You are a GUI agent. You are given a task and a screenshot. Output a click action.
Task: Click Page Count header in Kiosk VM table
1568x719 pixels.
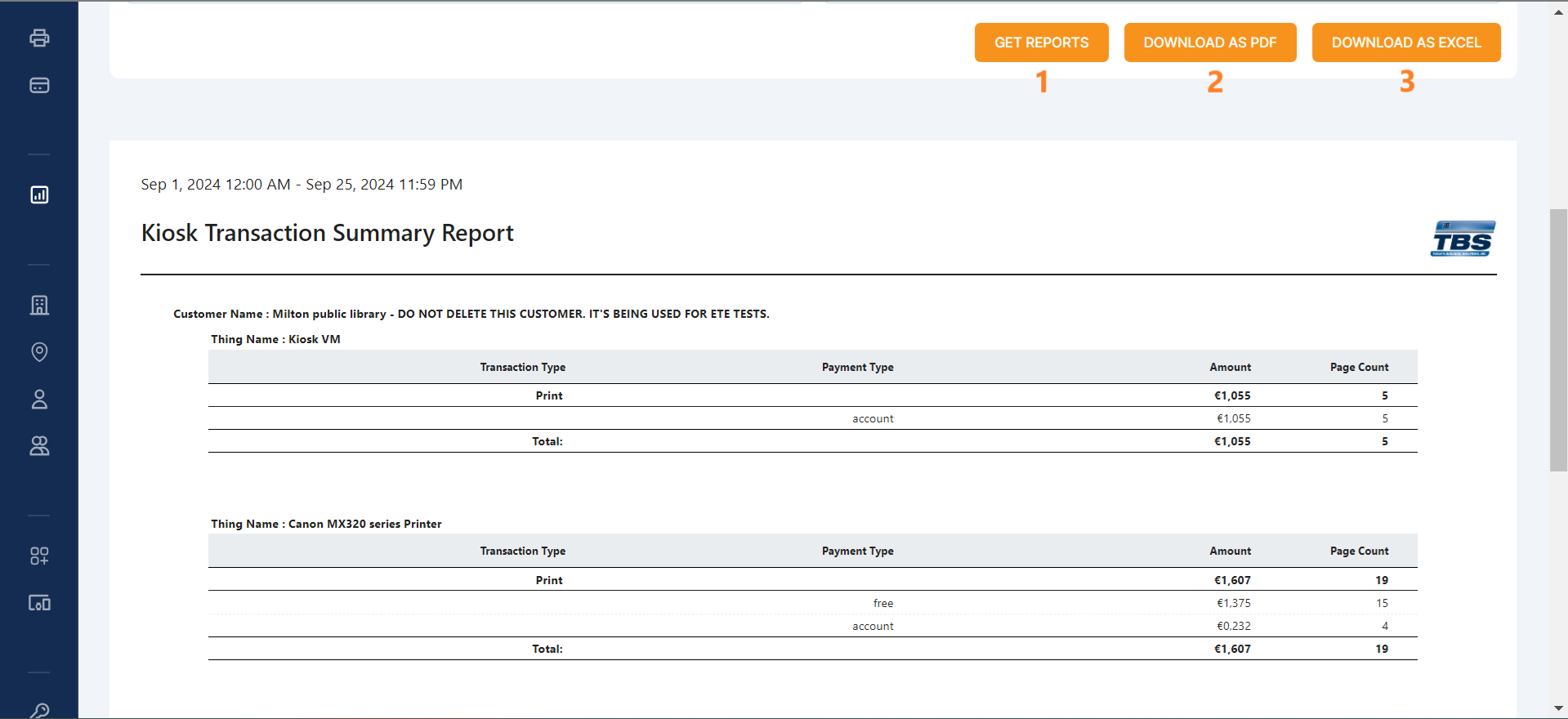[x=1359, y=368]
